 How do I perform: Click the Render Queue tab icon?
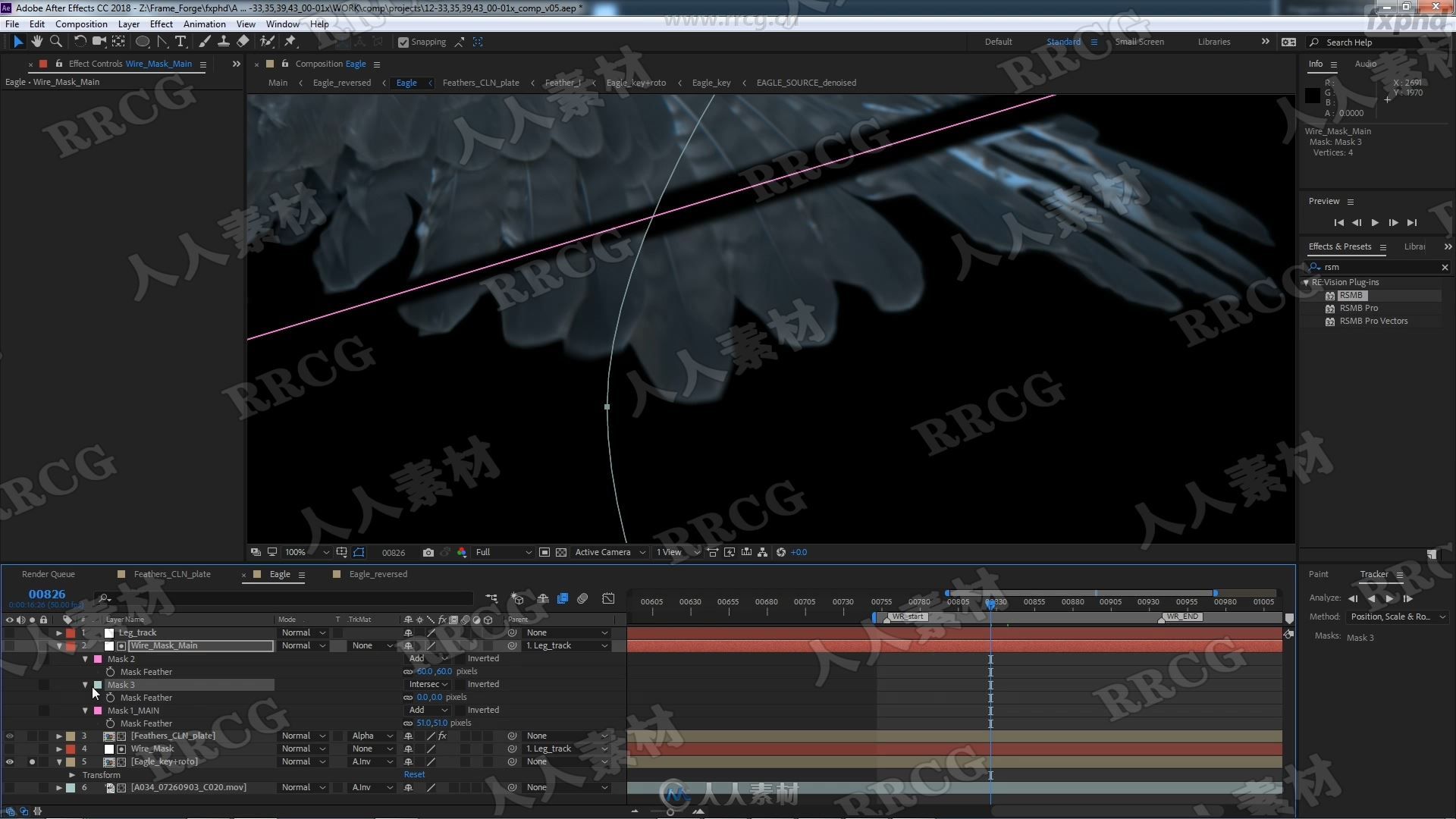point(48,573)
